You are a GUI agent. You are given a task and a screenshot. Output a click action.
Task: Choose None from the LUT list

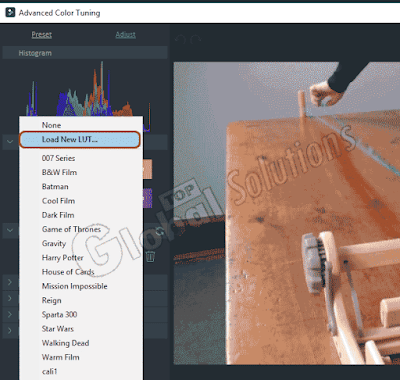coord(81,125)
